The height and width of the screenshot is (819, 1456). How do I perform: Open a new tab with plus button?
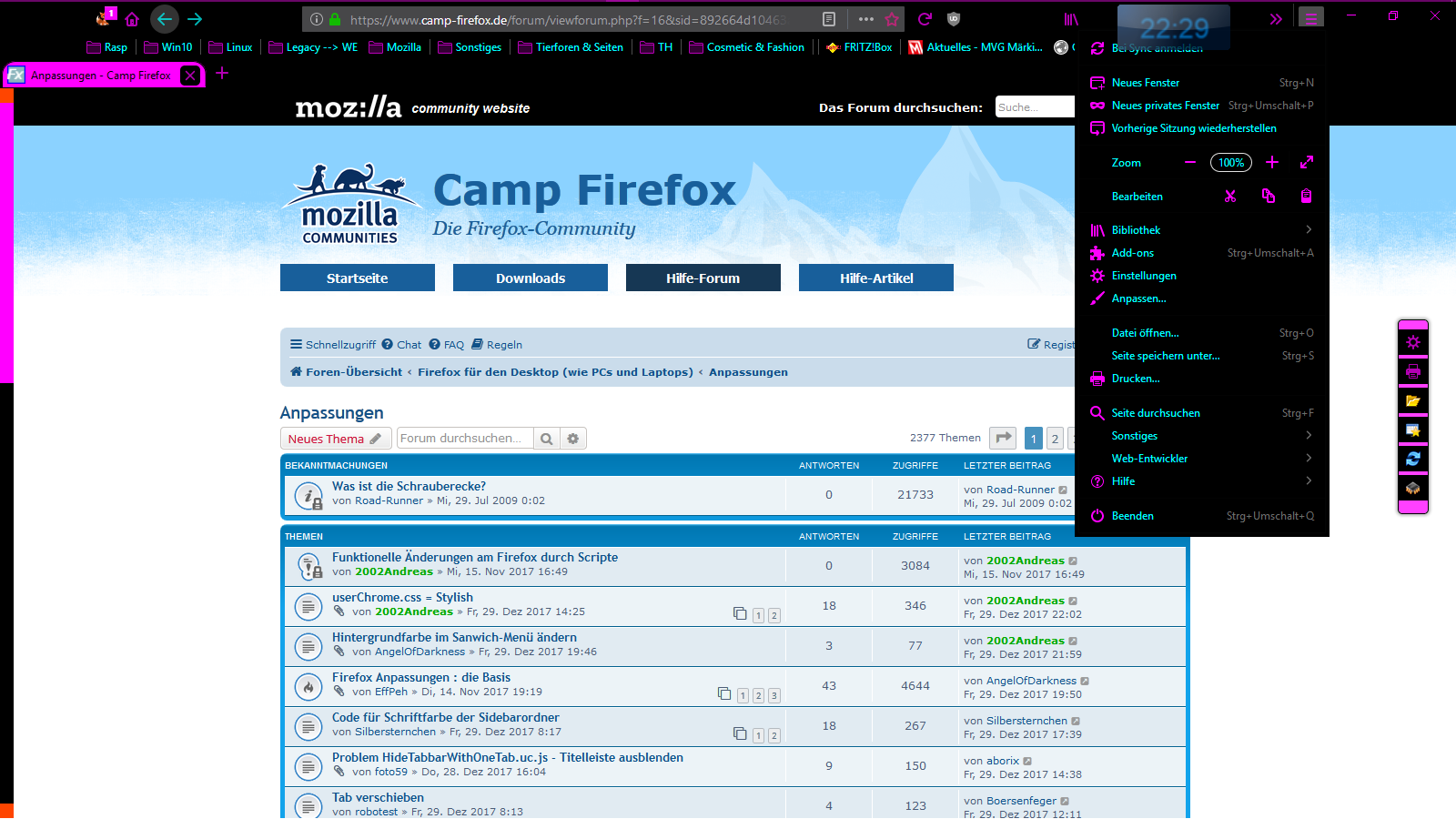tap(222, 74)
